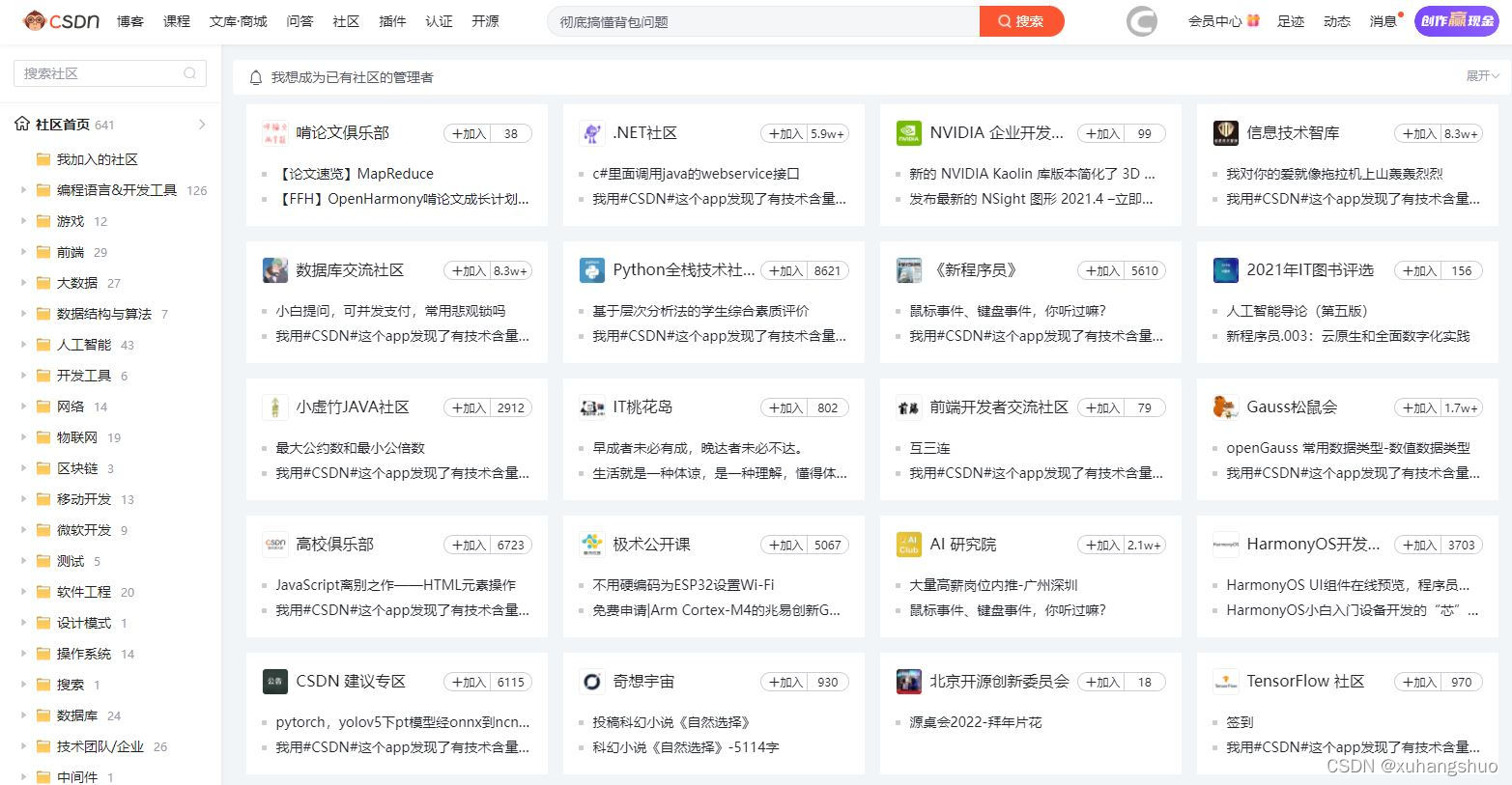
Task: Open the Gauss松鼠会 squirrel logo
Action: tap(1226, 407)
